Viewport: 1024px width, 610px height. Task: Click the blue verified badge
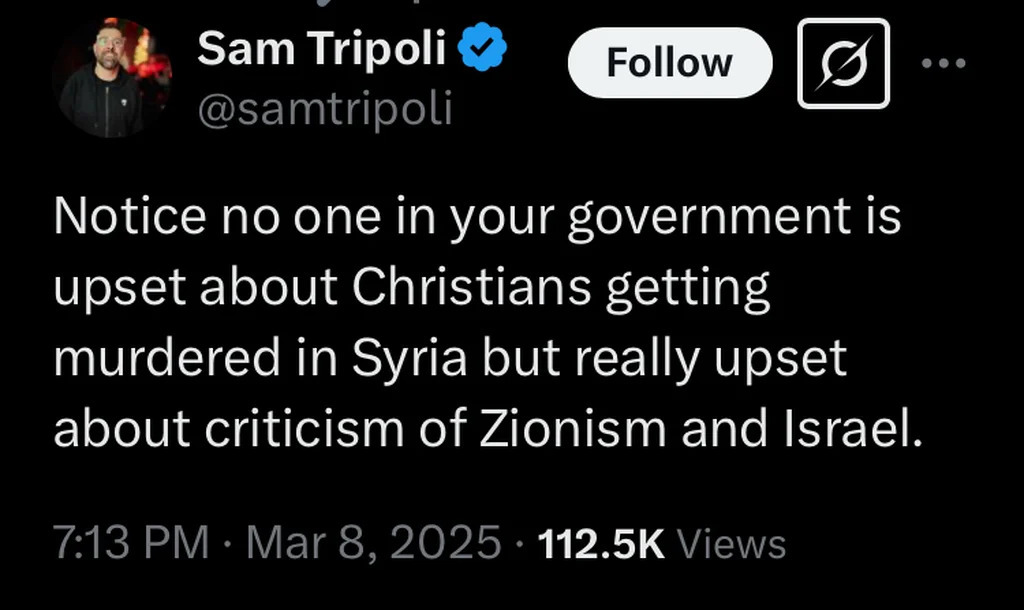[483, 49]
